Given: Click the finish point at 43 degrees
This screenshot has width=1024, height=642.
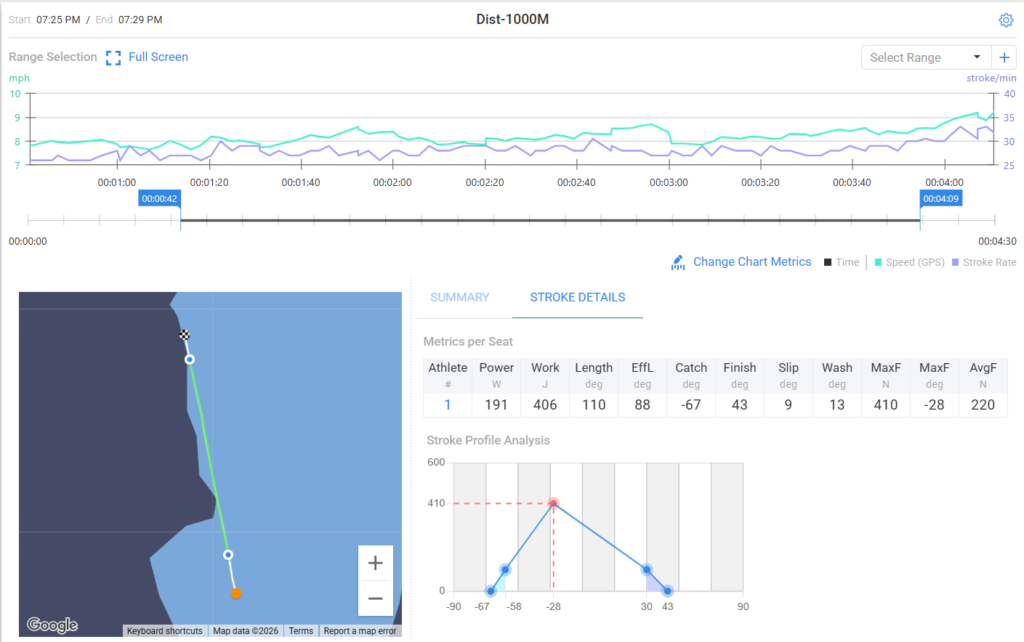Looking at the screenshot, I should click(x=667, y=591).
